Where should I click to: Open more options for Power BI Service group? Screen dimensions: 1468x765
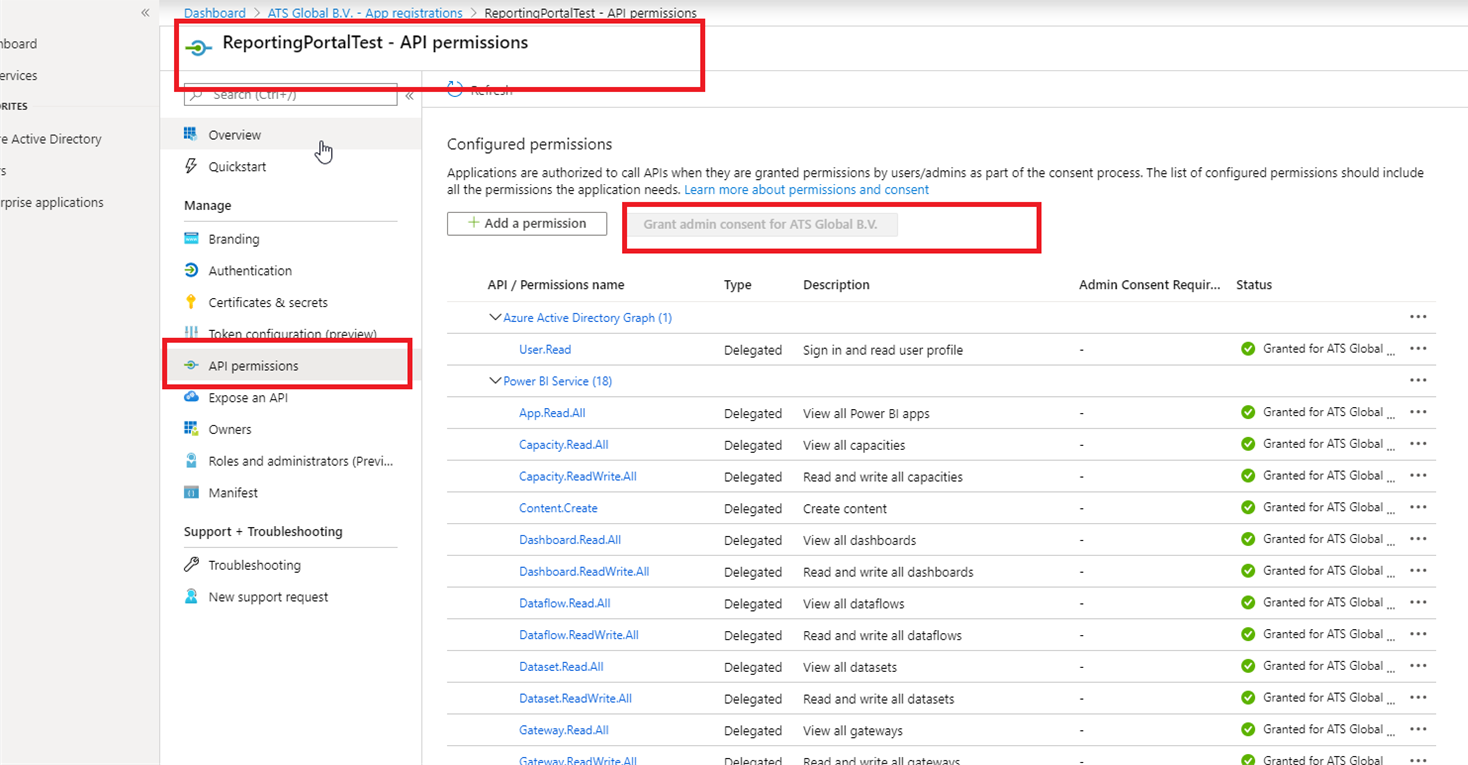point(1418,381)
